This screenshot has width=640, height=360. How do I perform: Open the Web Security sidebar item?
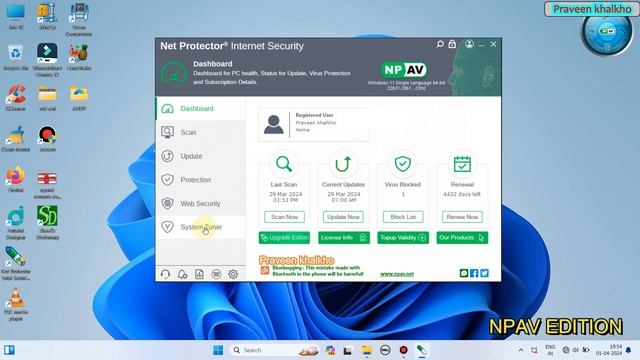[x=200, y=203]
